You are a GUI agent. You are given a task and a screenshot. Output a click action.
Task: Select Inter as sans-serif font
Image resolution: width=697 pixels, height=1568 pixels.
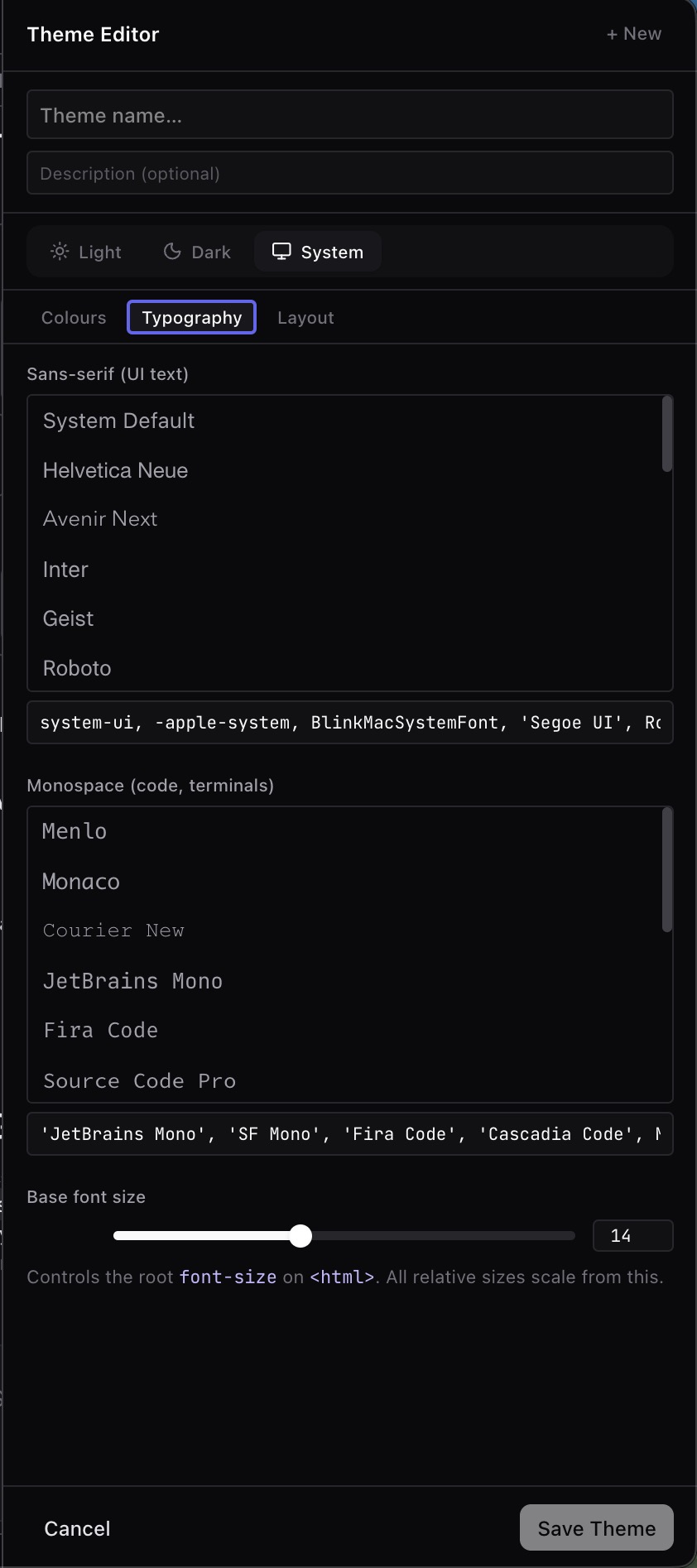coord(65,569)
